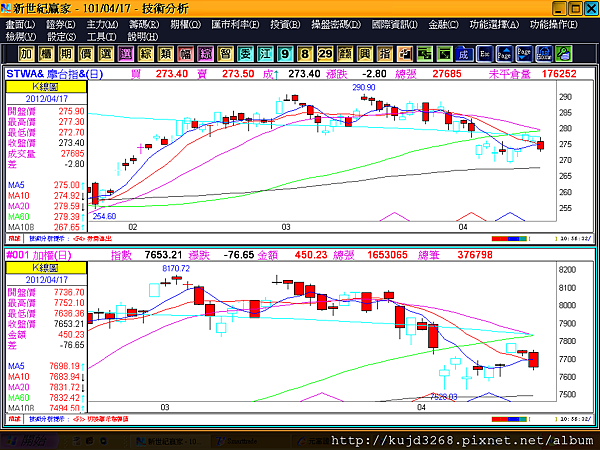Image resolution: width=600 pixels, height=450 pixels.
Task: Click the yellow 選 toolbar icon
Action: pyautogui.click(x=106, y=54)
